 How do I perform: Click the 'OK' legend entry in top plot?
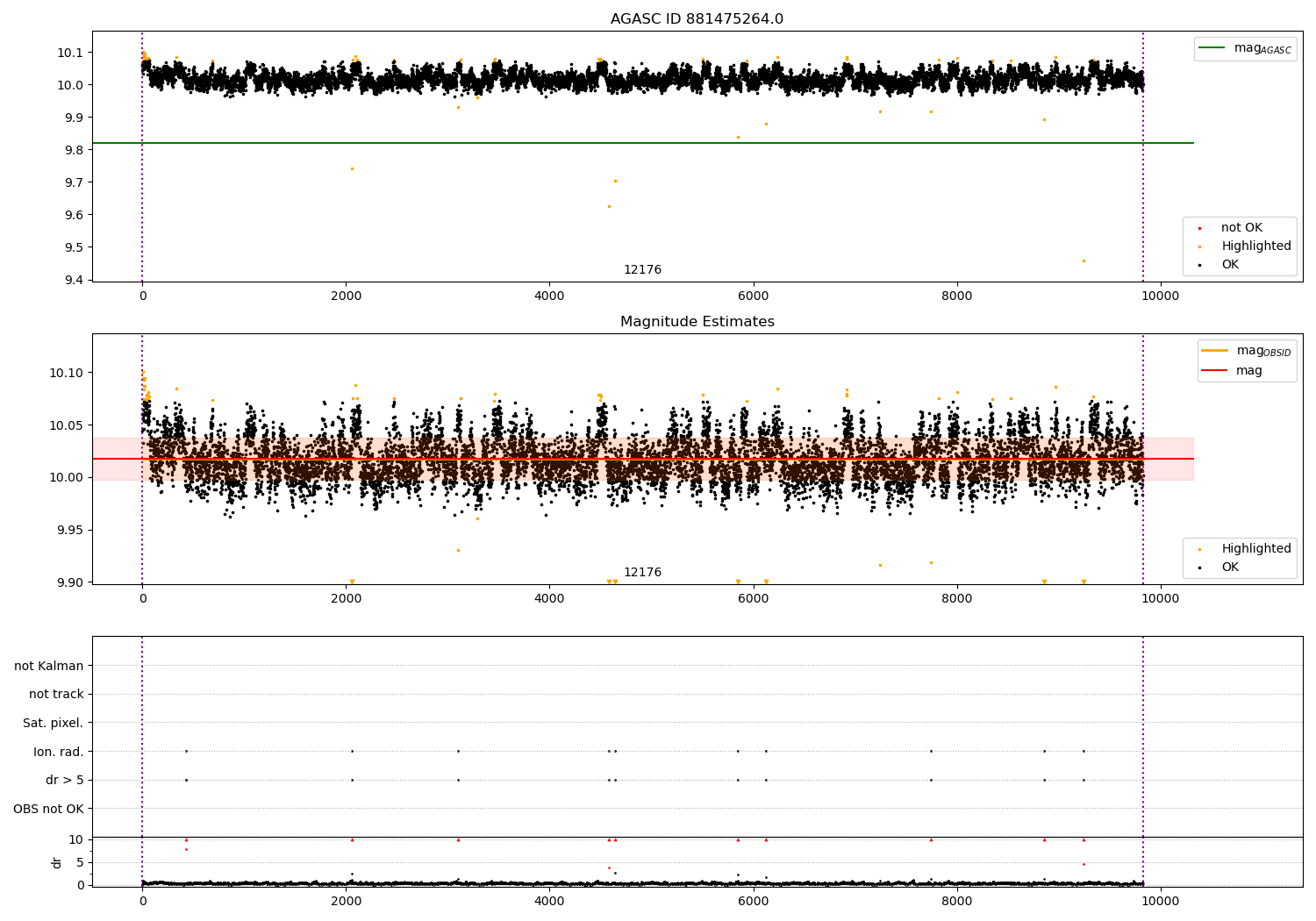1230,265
